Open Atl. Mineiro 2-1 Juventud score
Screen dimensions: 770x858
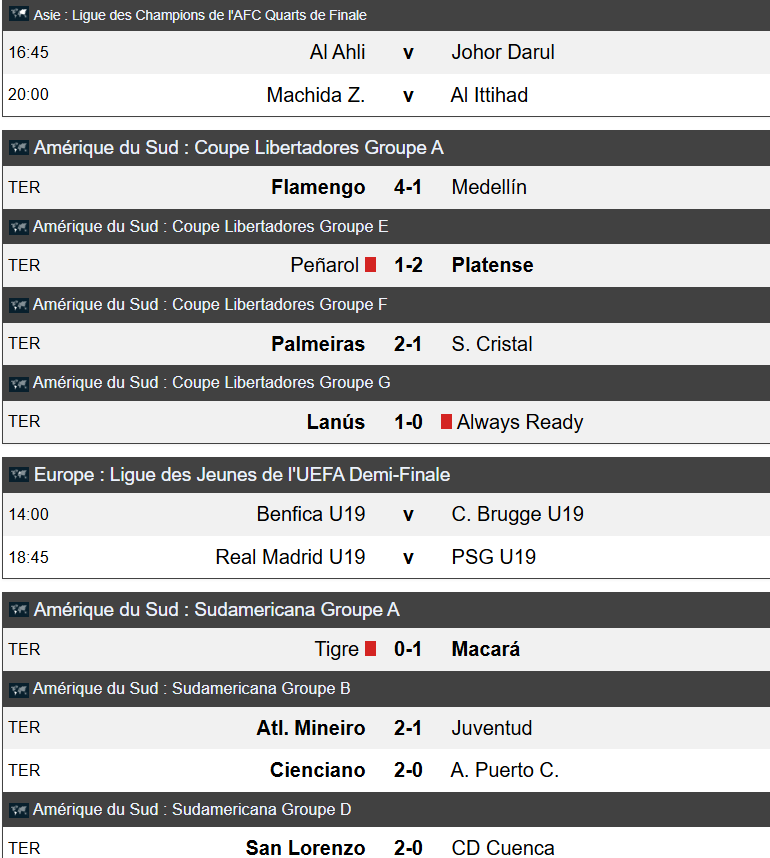(408, 728)
